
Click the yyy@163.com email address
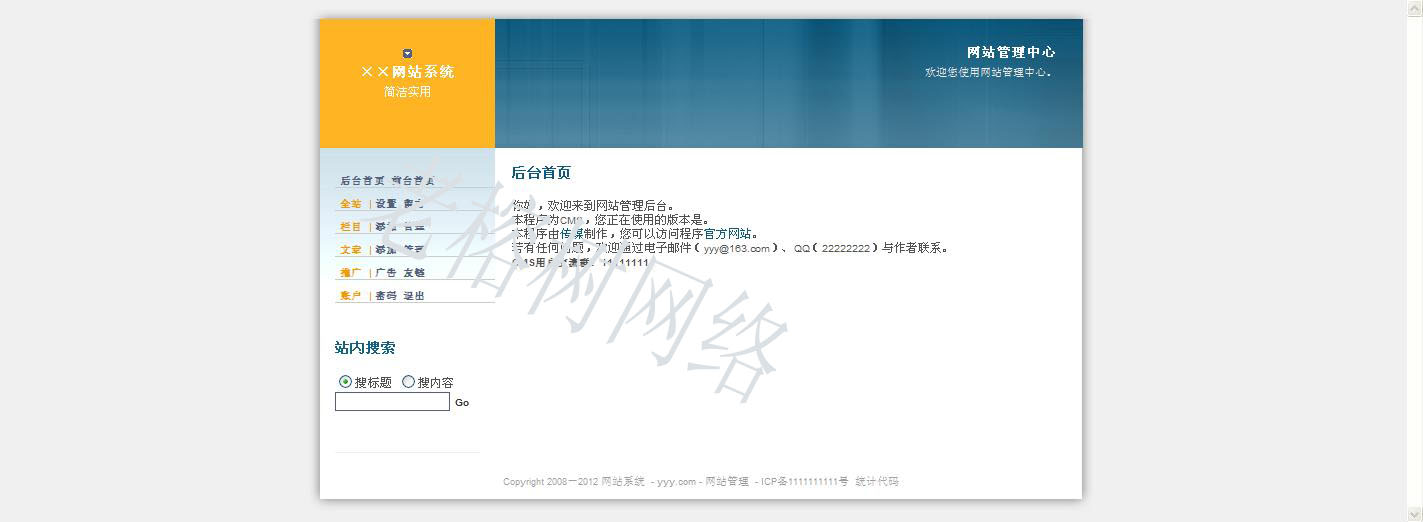pos(737,248)
